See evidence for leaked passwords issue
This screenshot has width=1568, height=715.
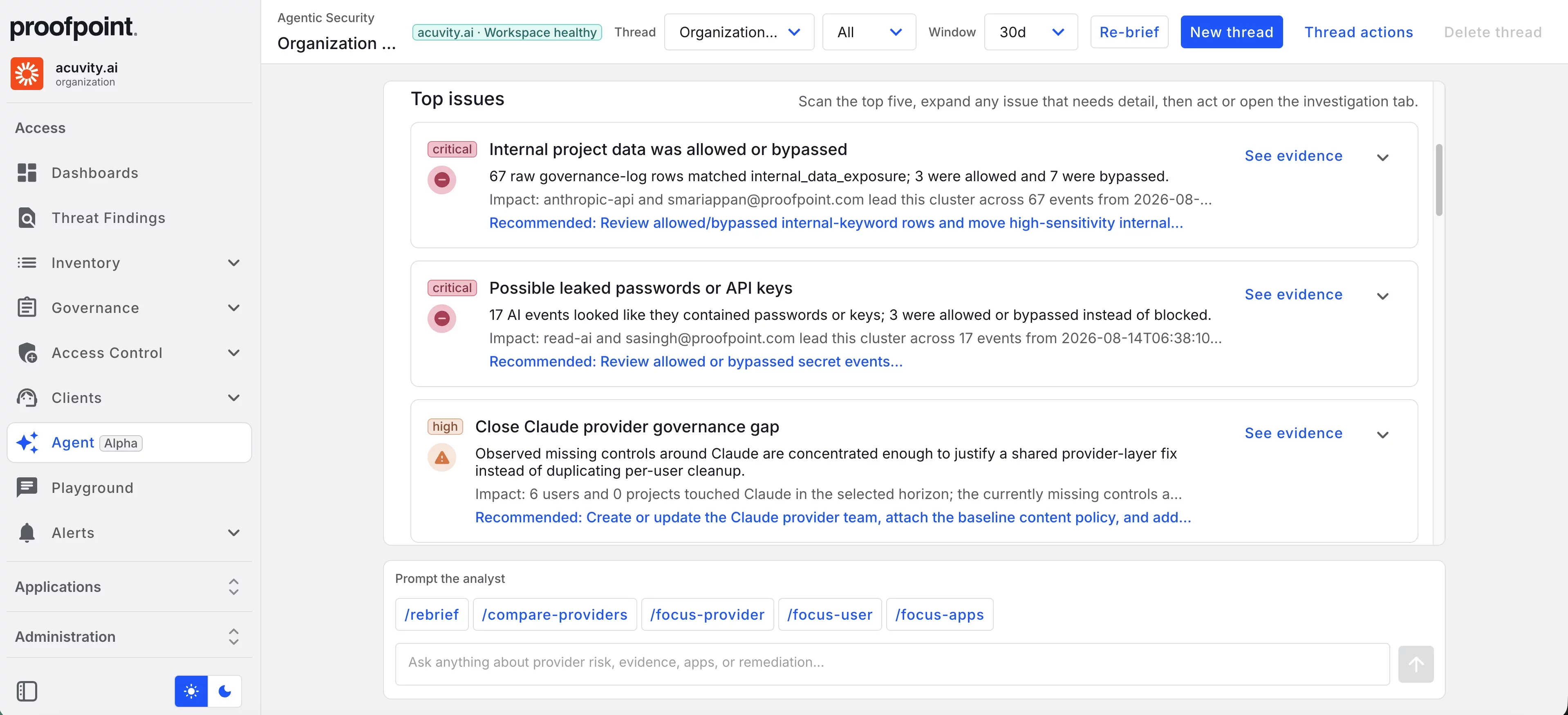(1293, 295)
